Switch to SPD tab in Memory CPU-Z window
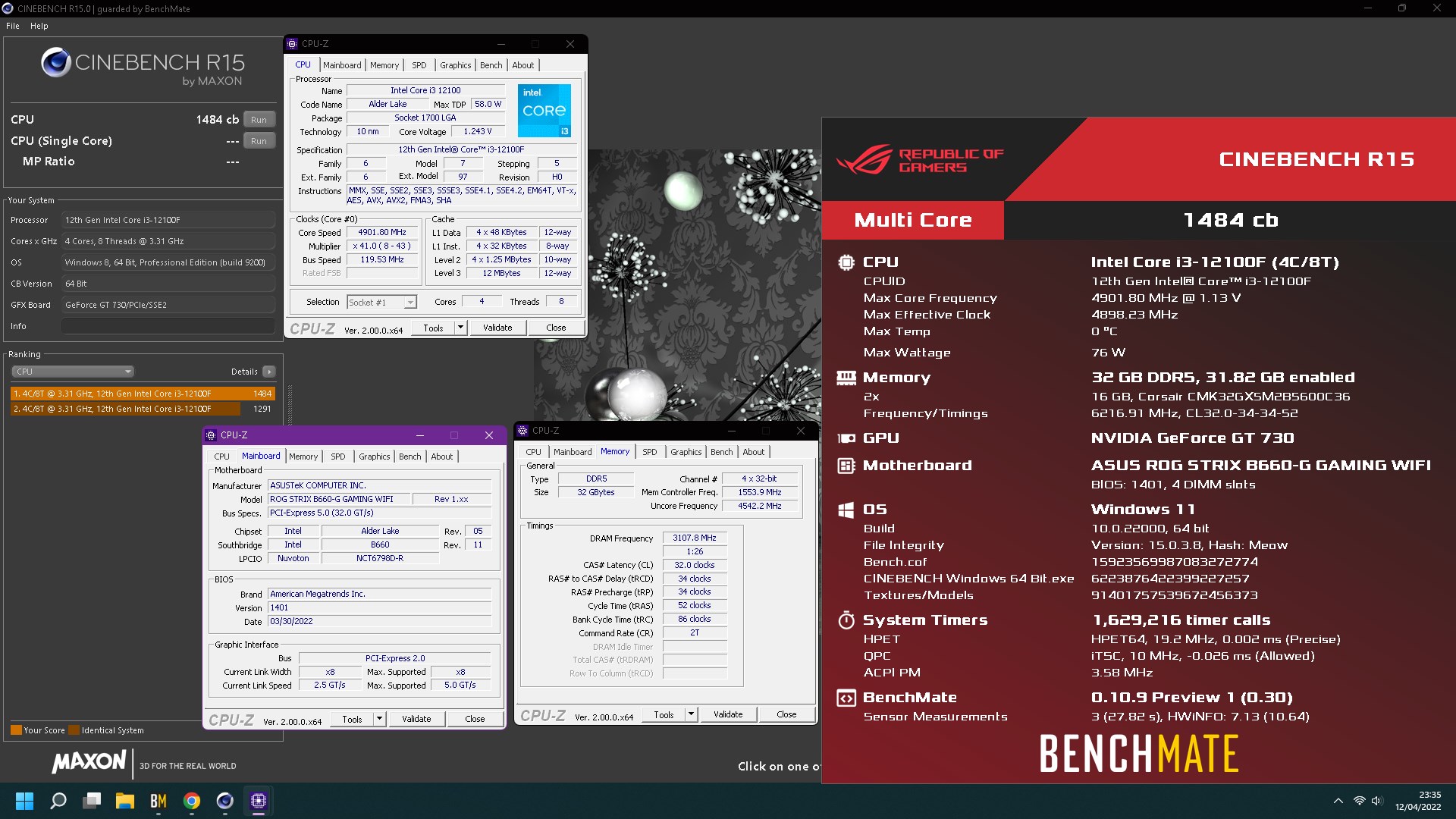The image size is (1456, 819). 650,452
